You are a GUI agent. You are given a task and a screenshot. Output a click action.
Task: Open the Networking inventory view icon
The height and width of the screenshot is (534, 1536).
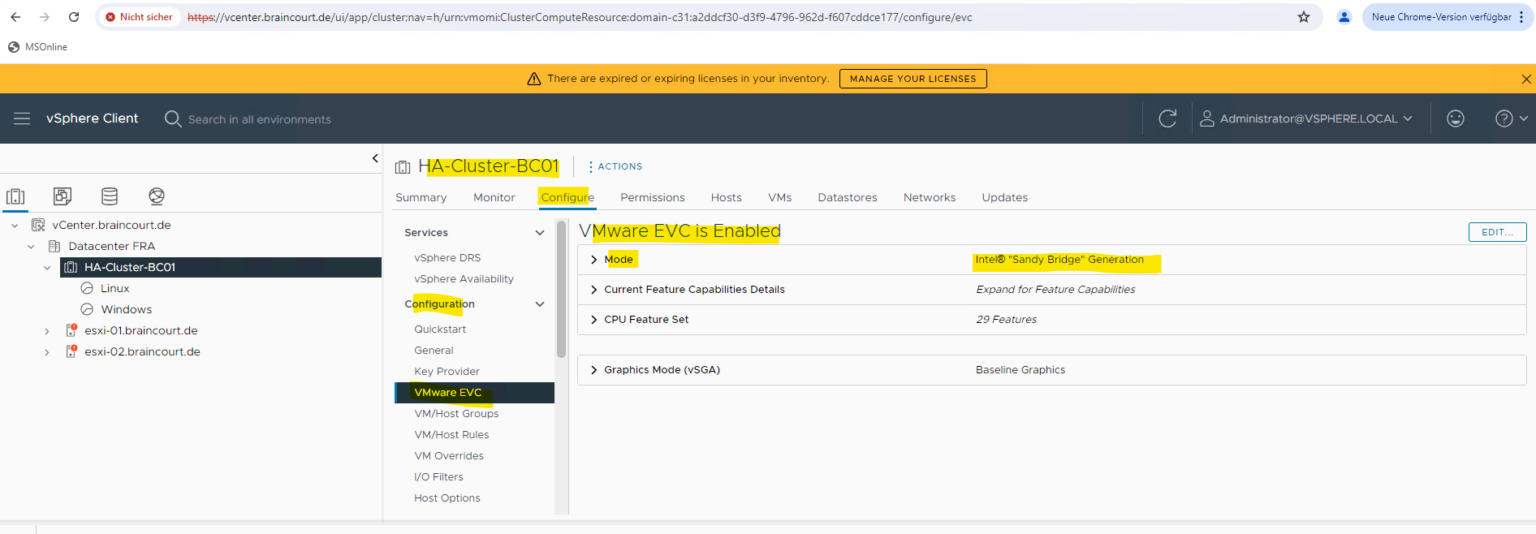click(x=156, y=196)
